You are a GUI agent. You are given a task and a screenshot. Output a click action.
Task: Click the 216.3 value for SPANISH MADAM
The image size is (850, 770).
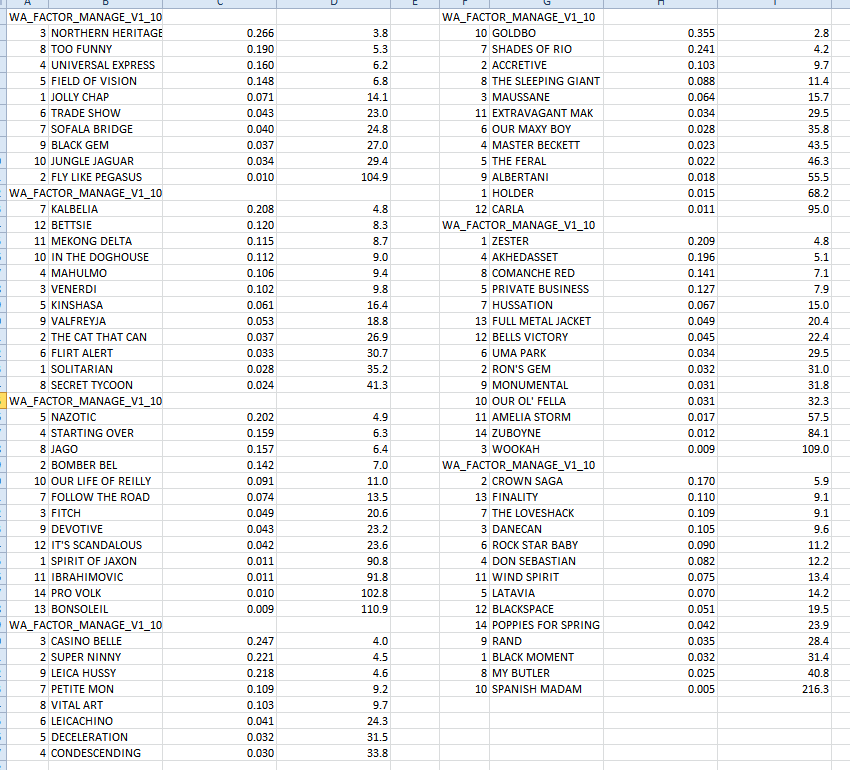pyautogui.click(x=775, y=689)
